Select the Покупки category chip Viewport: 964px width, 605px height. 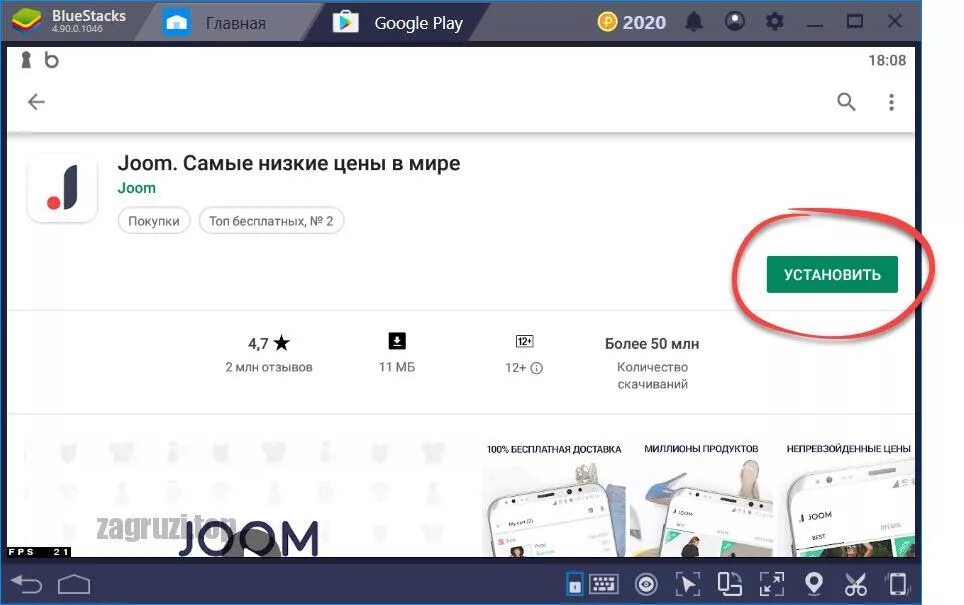pyautogui.click(x=154, y=221)
